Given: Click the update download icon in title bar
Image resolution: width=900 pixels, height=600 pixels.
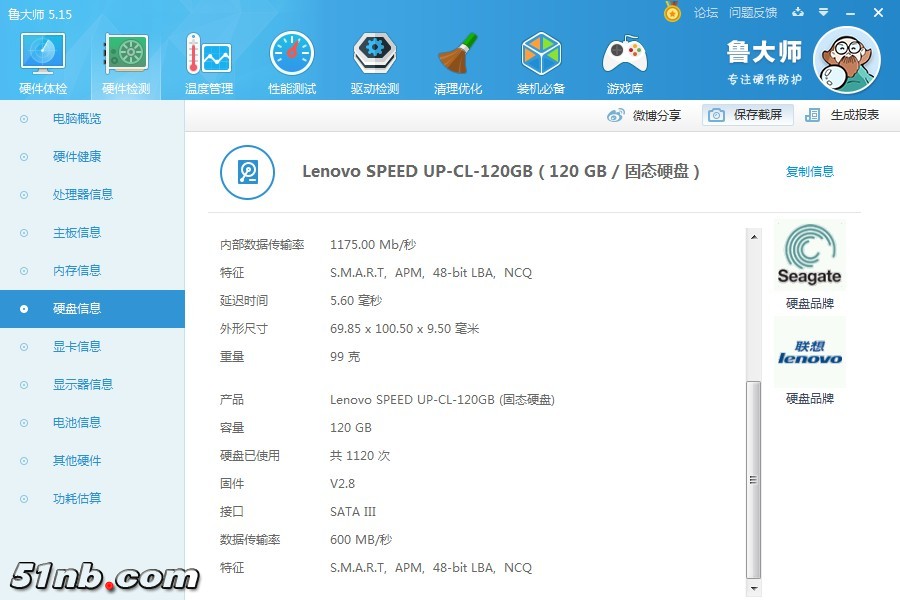Looking at the screenshot, I should (x=798, y=12).
